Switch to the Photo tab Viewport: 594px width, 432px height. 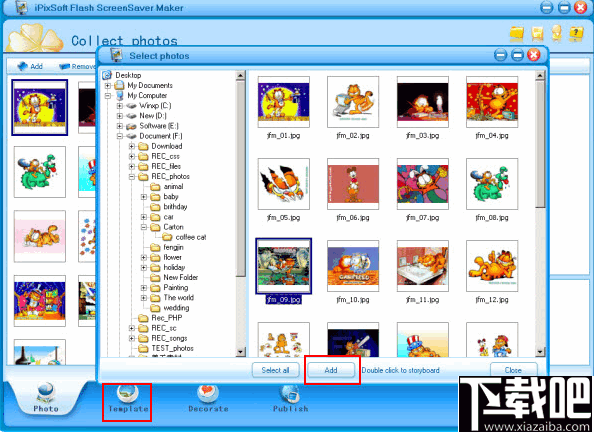tap(45, 398)
